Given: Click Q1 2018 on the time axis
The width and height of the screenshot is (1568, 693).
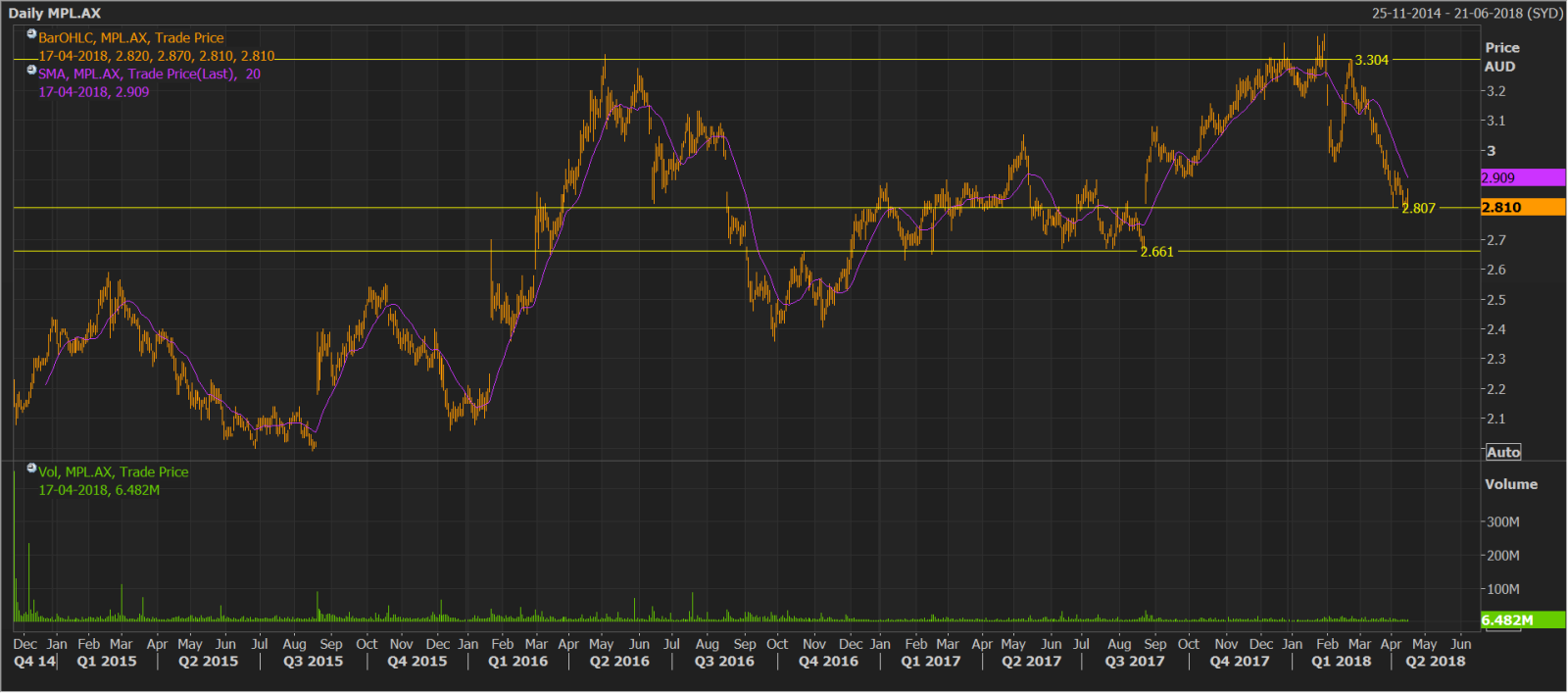Looking at the screenshot, I should [x=1342, y=661].
